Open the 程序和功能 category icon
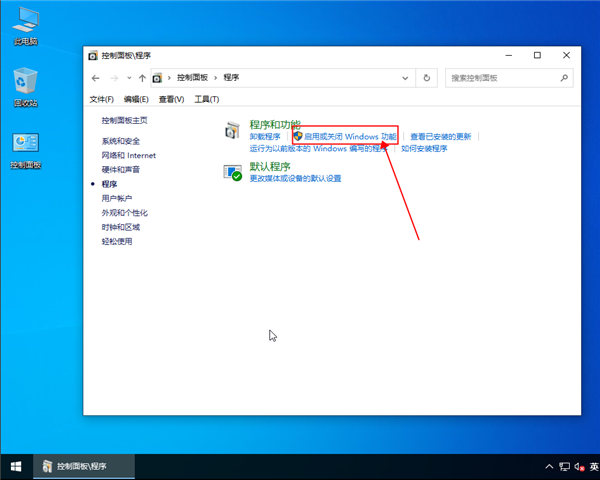Viewport: 600px width, 480px height. pyautogui.click(x=232, y=130)
